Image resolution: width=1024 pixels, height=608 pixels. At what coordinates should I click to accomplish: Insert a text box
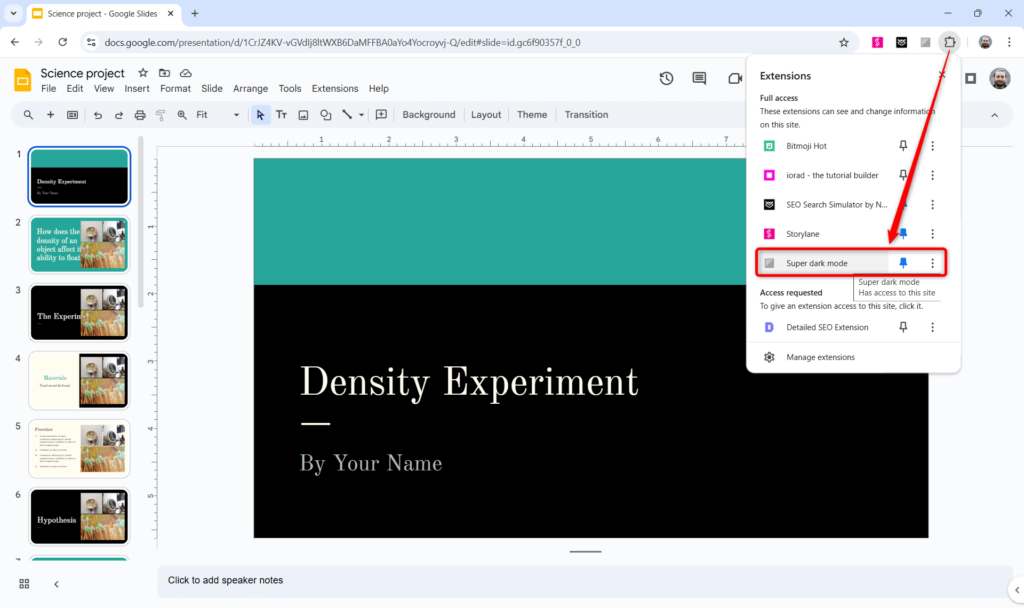(x=281, y=114)
